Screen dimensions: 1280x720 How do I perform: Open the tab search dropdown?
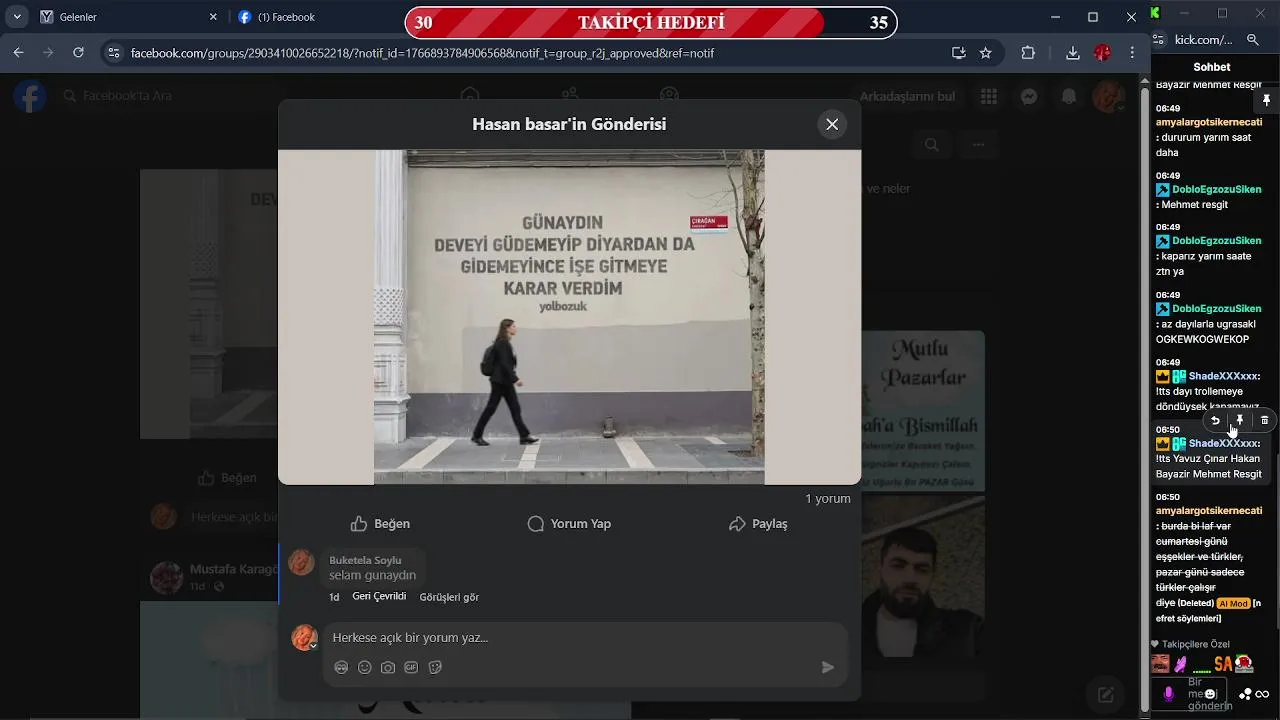(17, 17)
